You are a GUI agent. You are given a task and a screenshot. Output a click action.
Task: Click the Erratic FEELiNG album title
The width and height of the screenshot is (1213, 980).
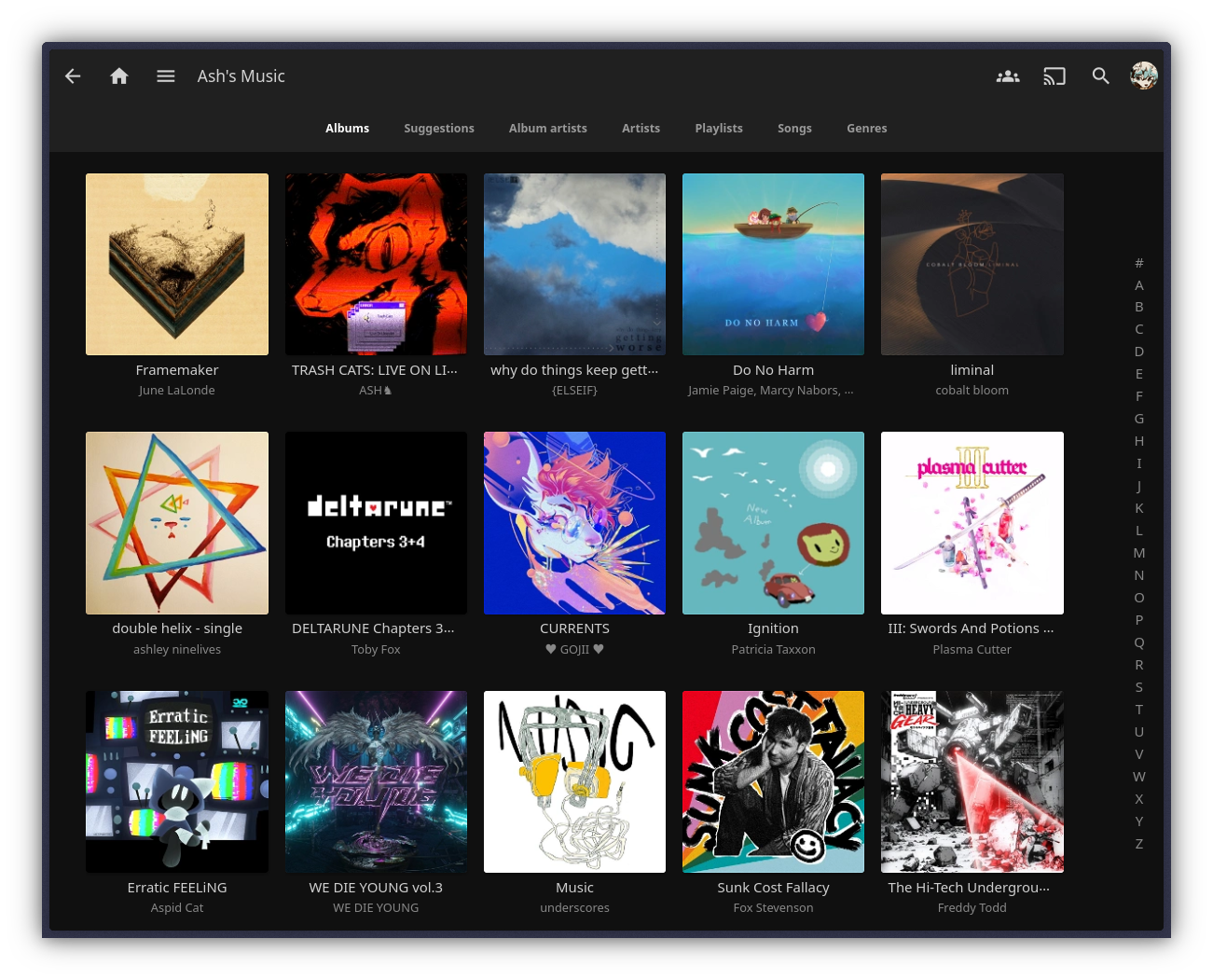click(x=177, y=888)
